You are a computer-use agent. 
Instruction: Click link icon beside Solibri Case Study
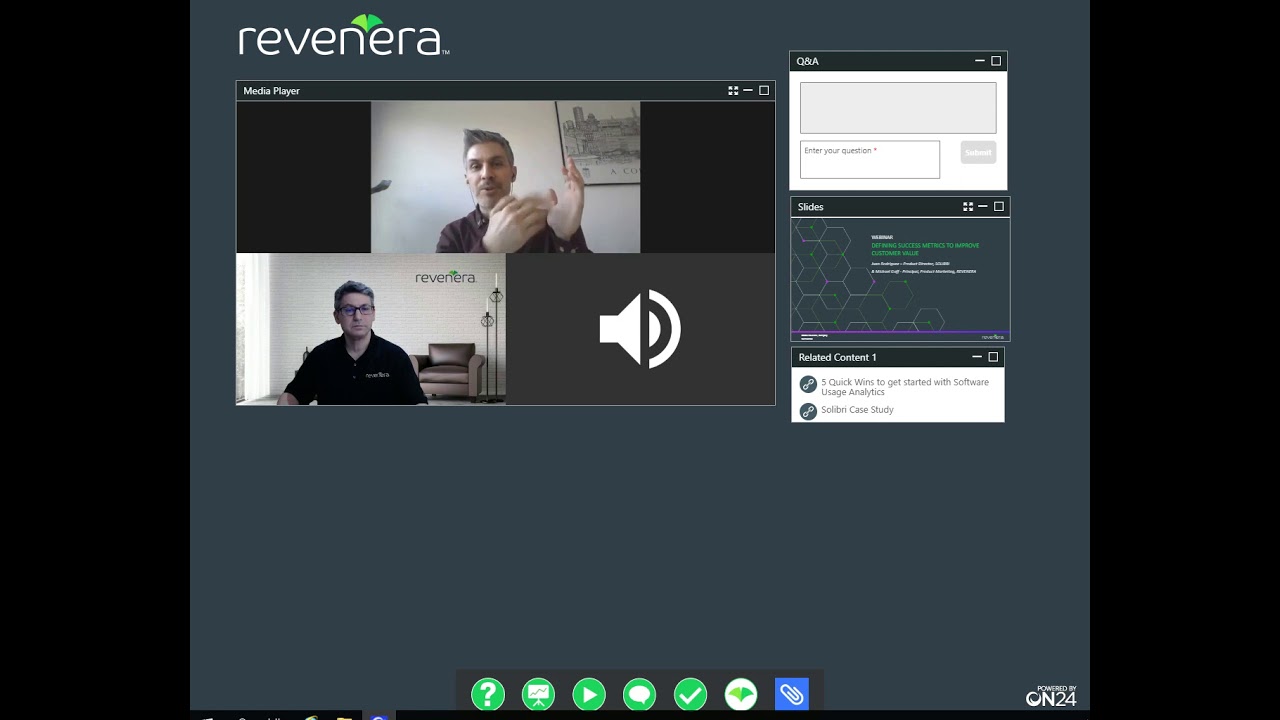(x=808, y=411)
